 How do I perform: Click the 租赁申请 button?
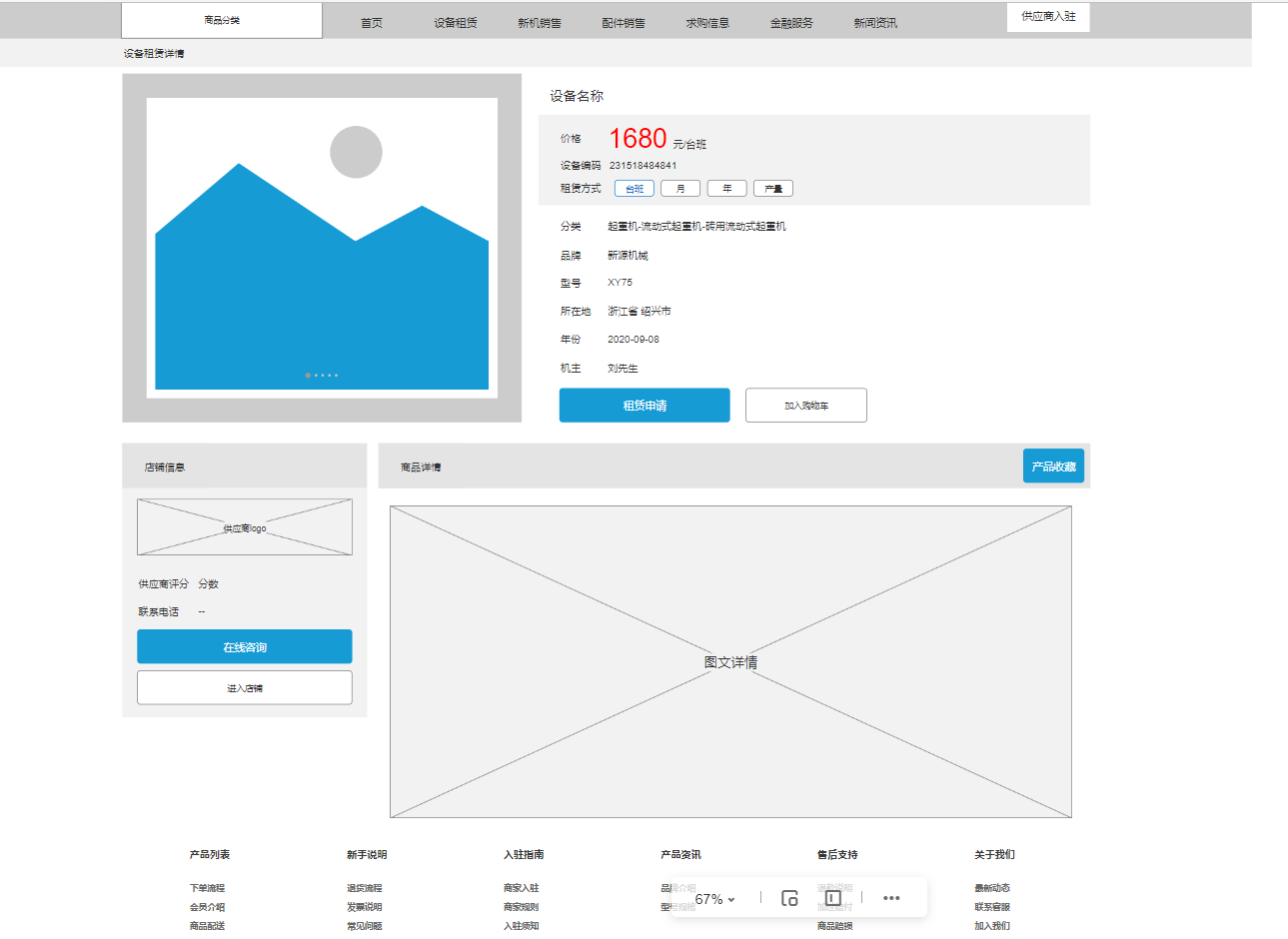coord(644,406)
